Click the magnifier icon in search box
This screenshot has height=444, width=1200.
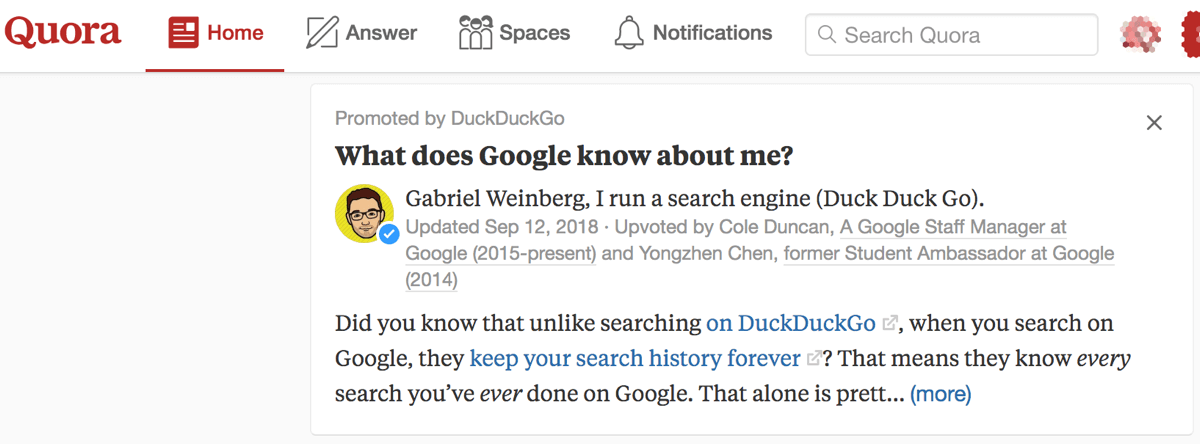tap(826, 35)
